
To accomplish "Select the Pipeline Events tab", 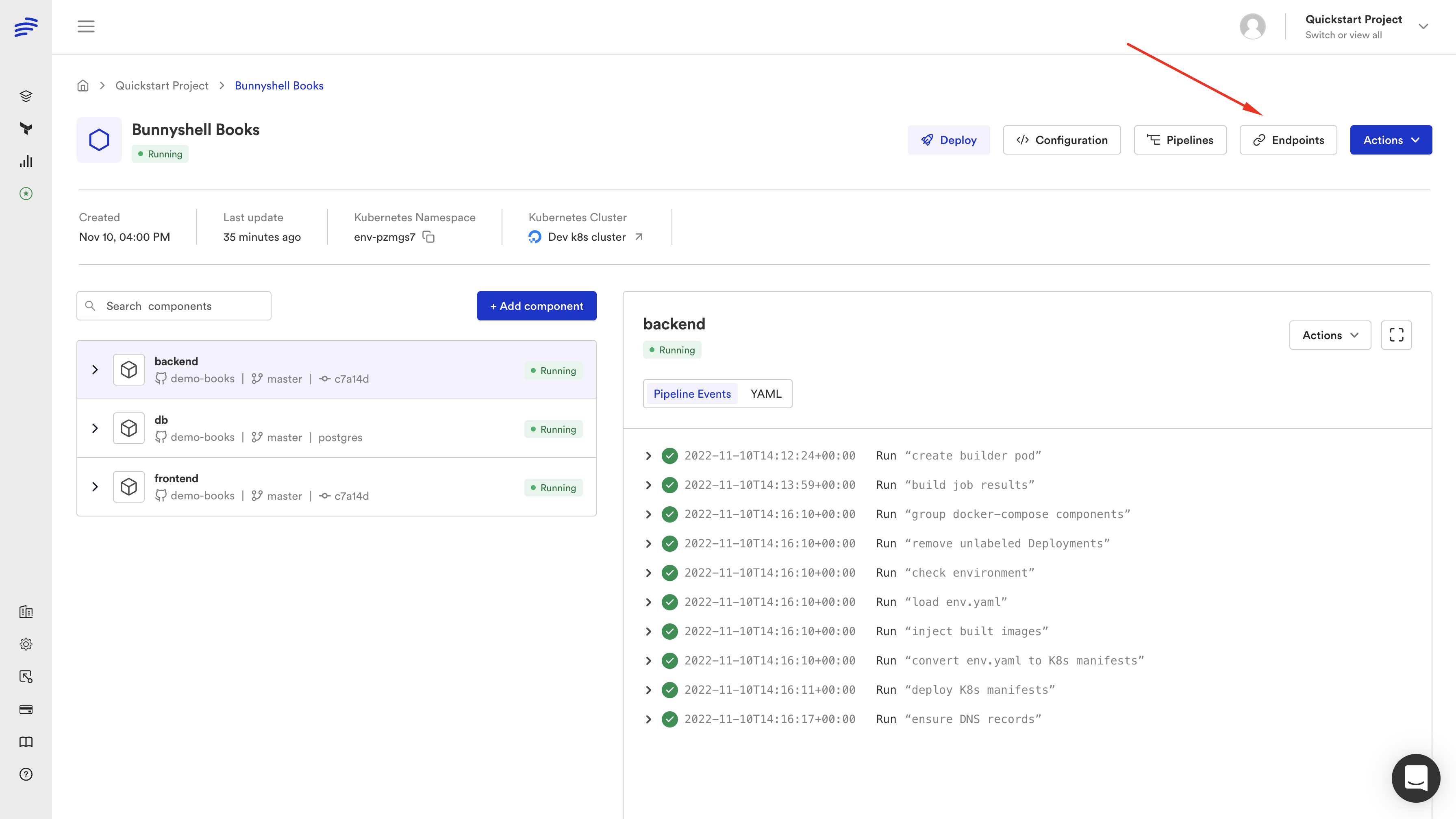I will coord(691,394).
